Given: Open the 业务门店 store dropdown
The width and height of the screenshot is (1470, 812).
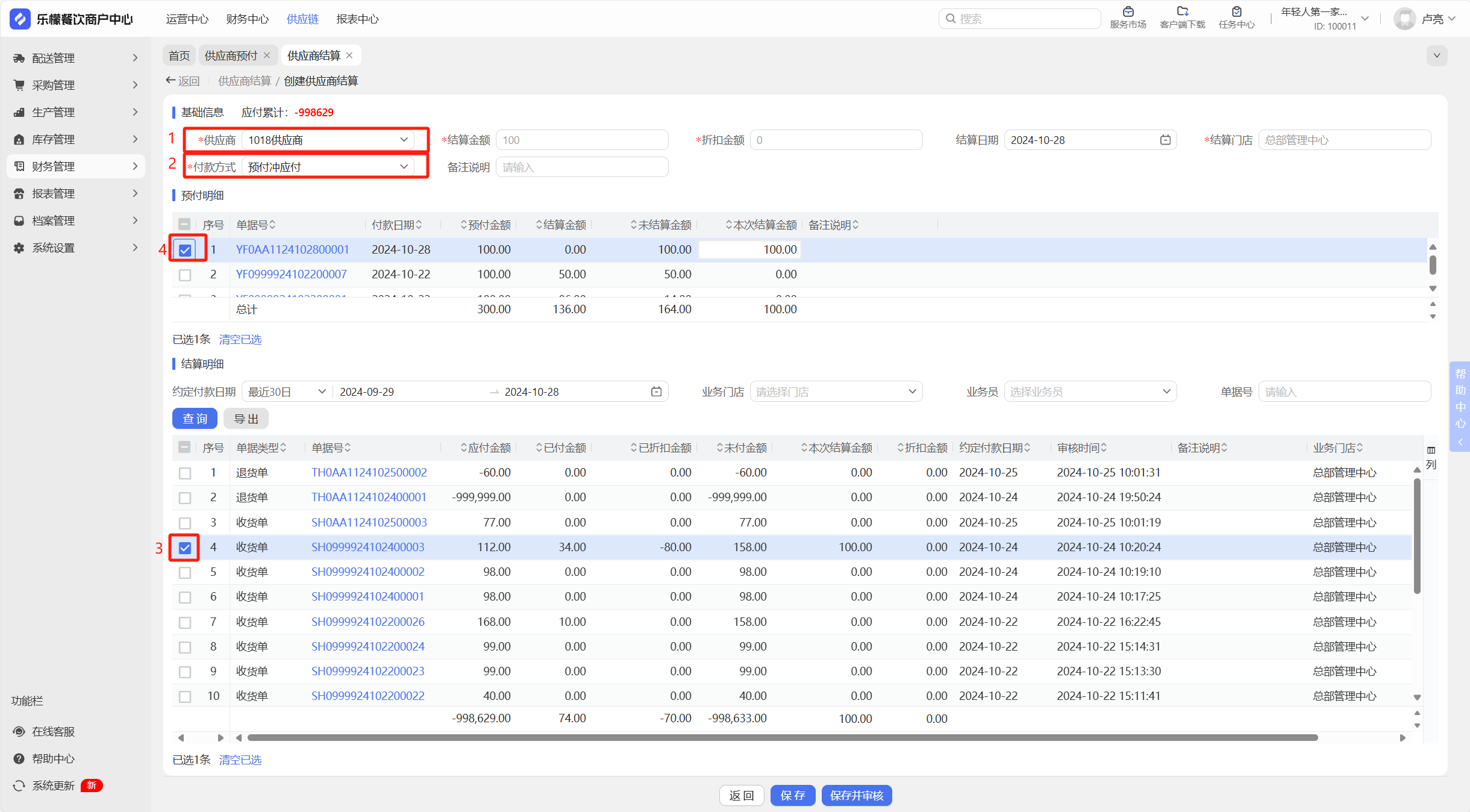Looking at the screenshot, I should click(x=836, y=392).
